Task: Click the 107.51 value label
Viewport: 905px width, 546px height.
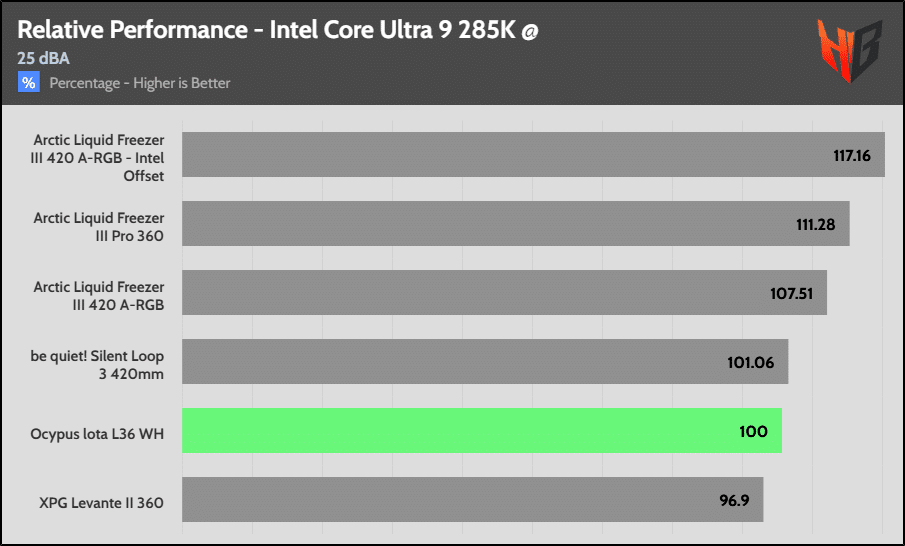Action: (791, 293)
